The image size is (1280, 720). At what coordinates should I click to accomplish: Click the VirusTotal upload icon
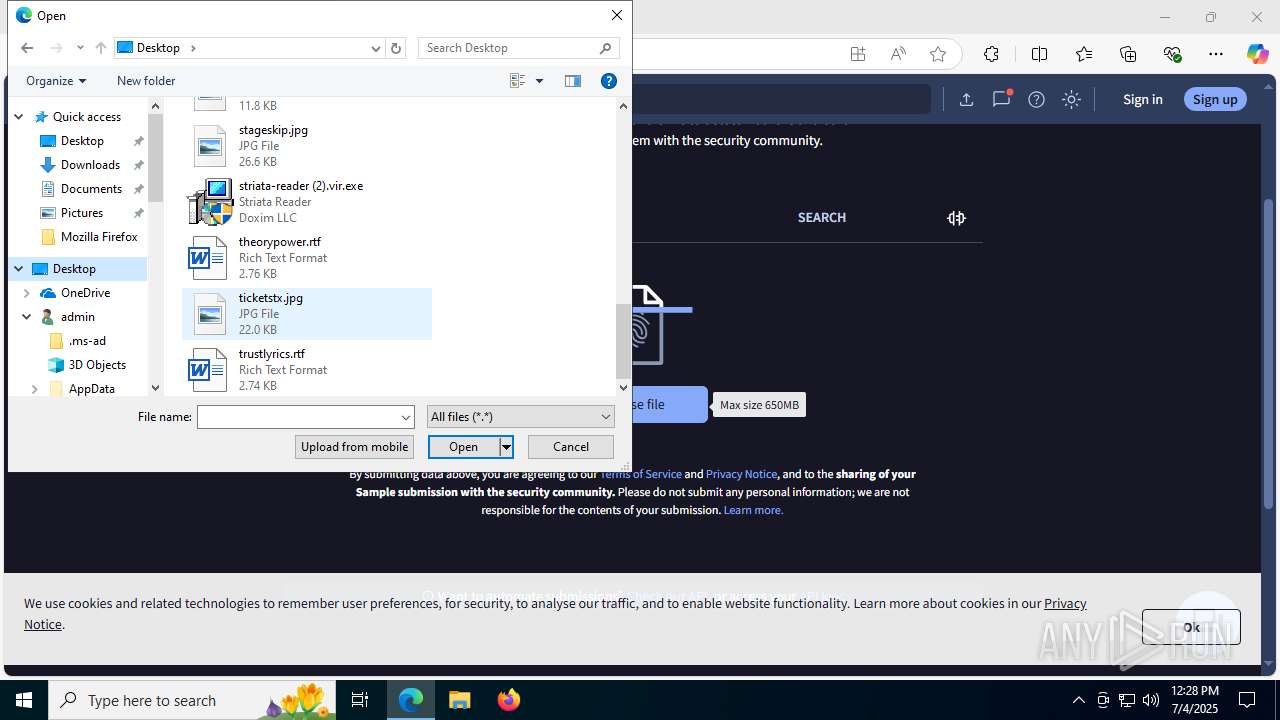click(966, 99)
